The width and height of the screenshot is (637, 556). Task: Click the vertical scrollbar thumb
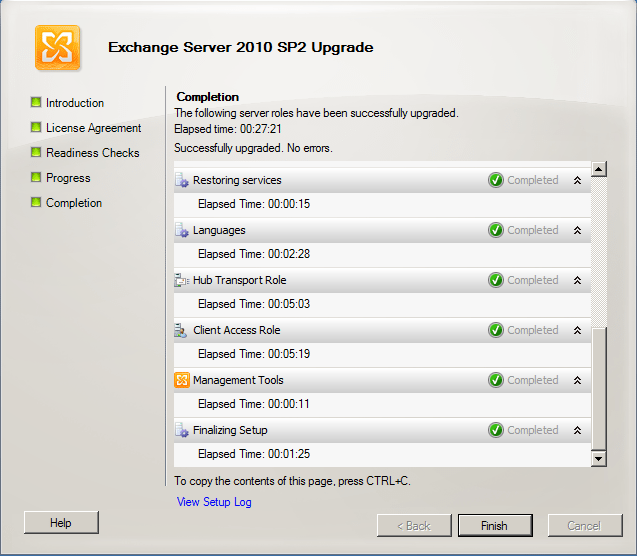point(599,389)
